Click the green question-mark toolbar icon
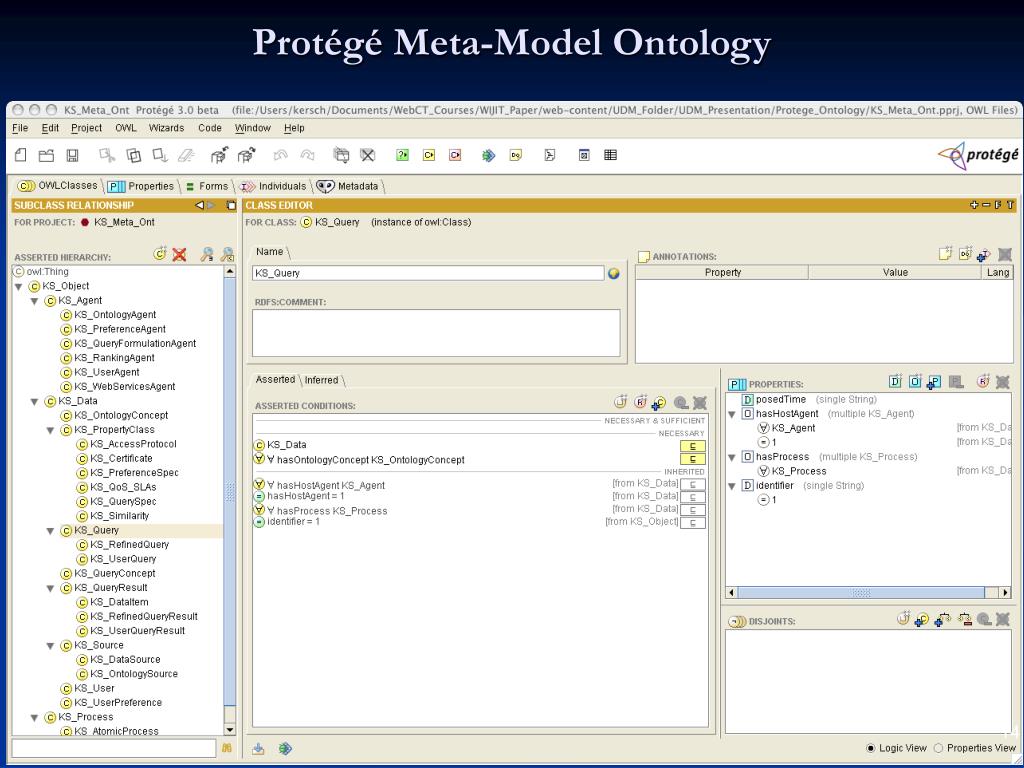The width and height of the screenshot is (1024, 768). [x=402, y=155]
